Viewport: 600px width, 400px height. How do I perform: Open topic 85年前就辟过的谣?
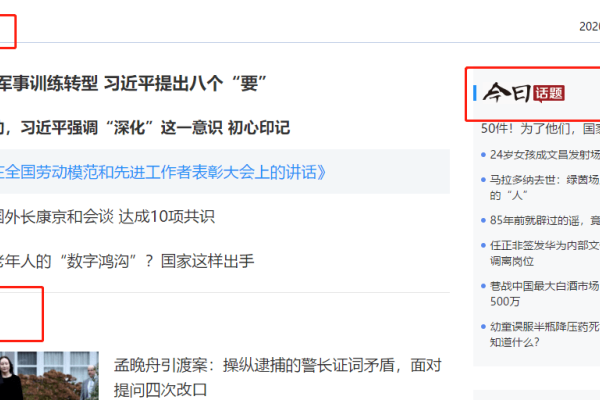[x=545, y=220]
